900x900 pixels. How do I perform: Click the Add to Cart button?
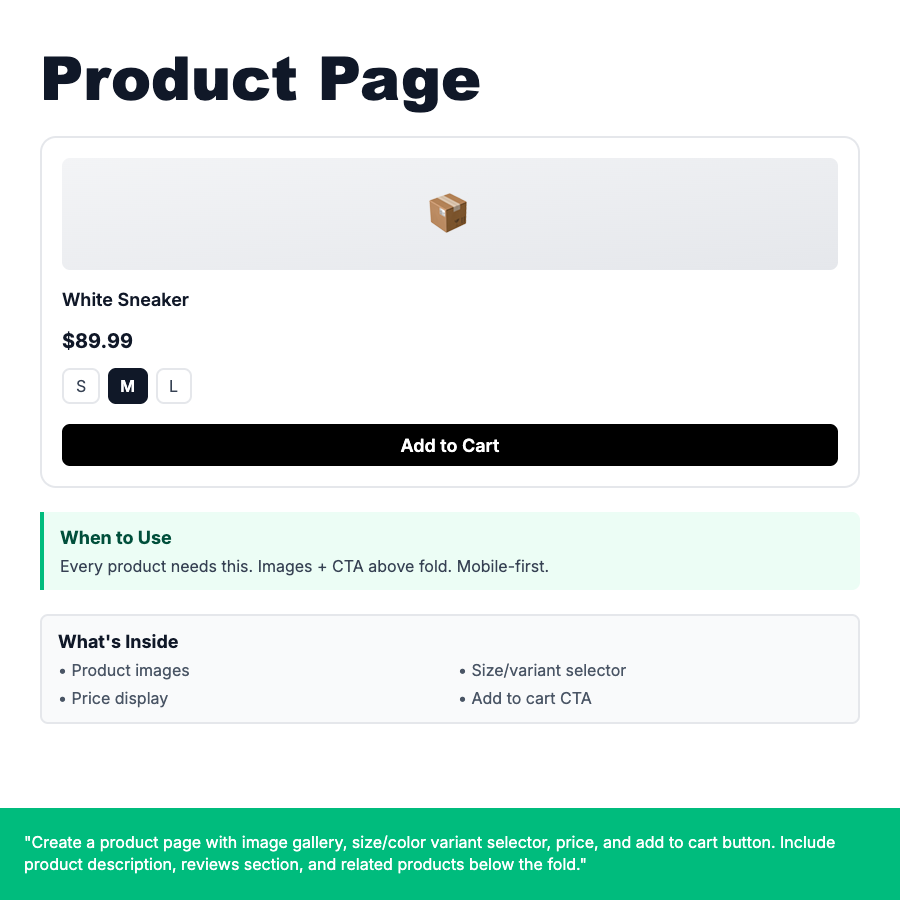449,444
